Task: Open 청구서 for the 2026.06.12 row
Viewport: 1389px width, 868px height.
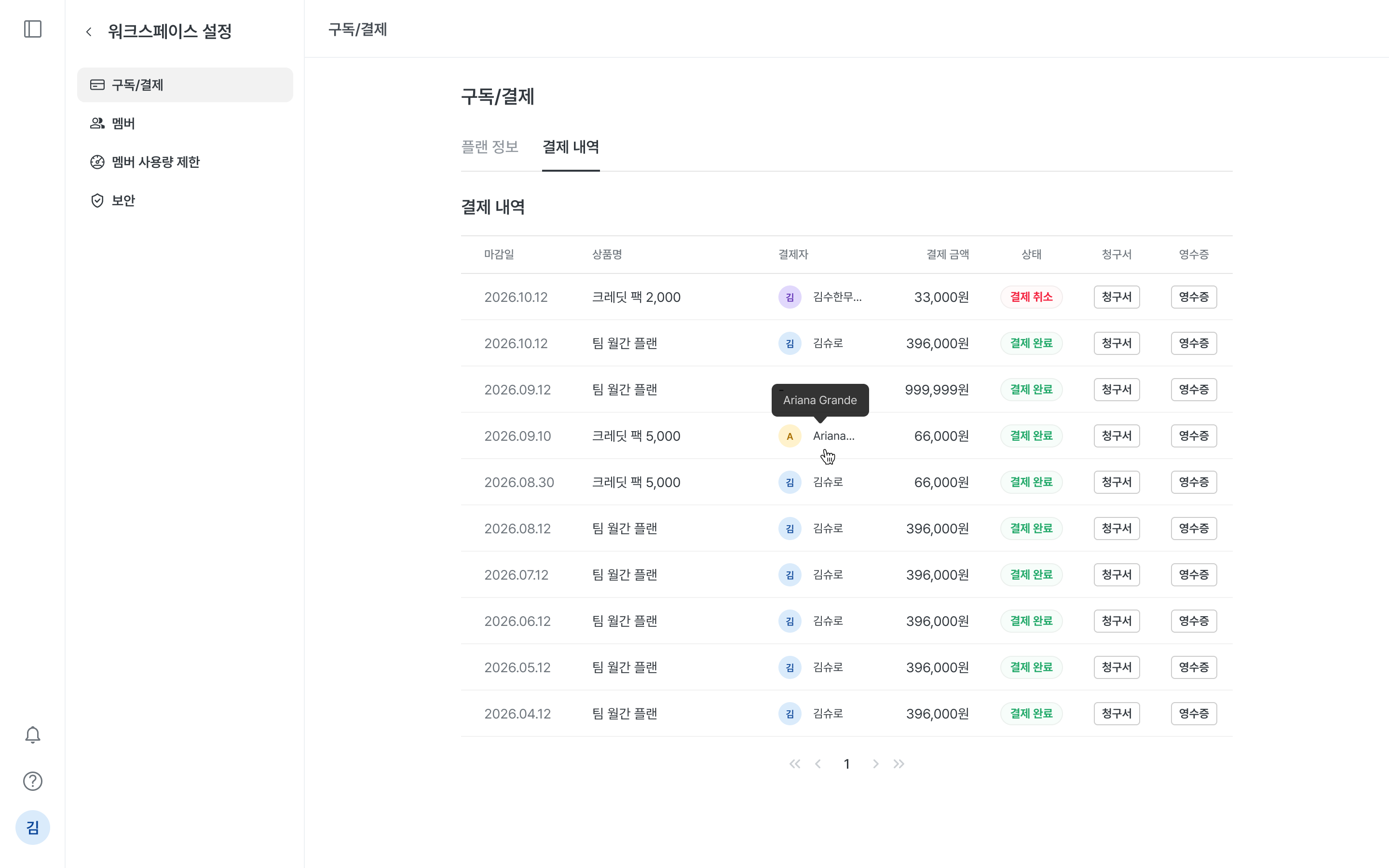Action: pos(1117,621)
